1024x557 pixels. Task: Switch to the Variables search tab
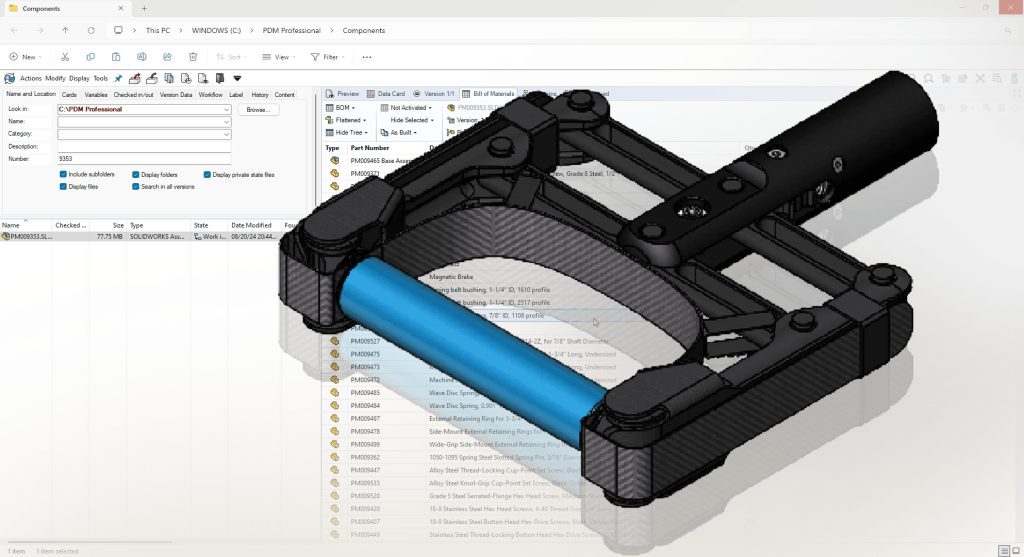(x=96, y=95)
